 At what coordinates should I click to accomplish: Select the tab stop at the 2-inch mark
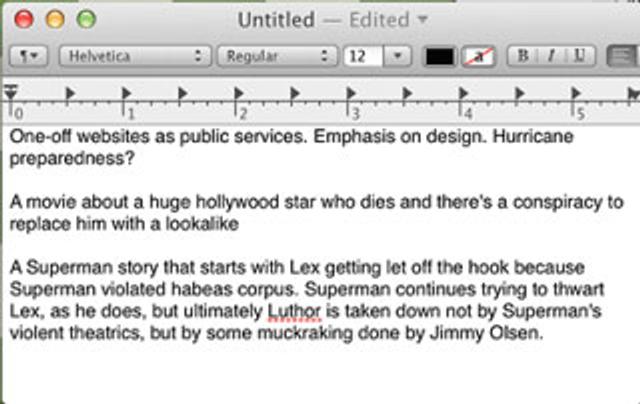pos(239,93)
